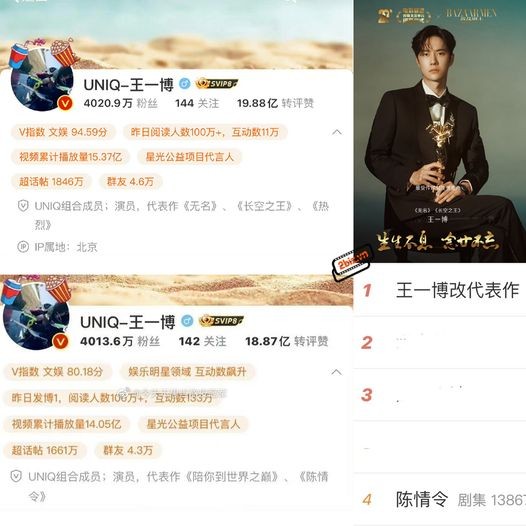Screen dimensions: 526x526
Task: Select the V指数 文娱 94.59分 tag
Action: tap(63, 132)
